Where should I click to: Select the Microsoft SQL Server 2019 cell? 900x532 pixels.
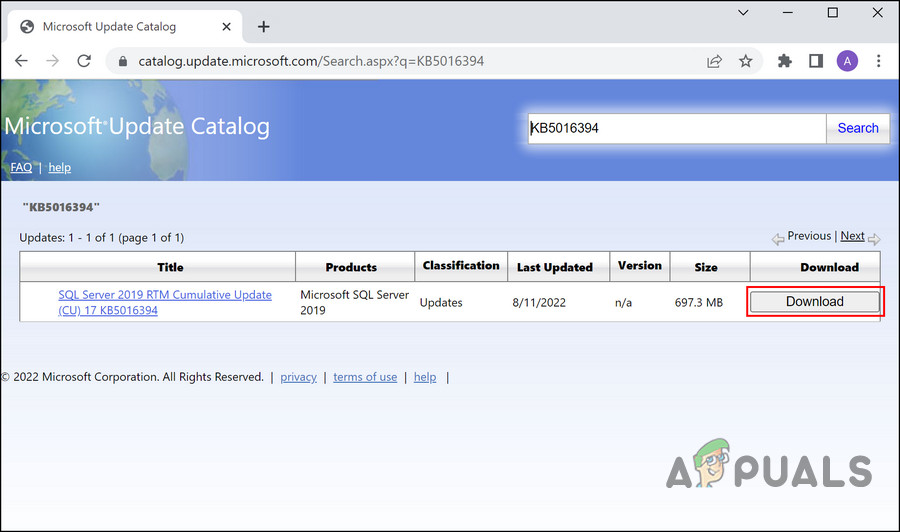click(355, 302)
